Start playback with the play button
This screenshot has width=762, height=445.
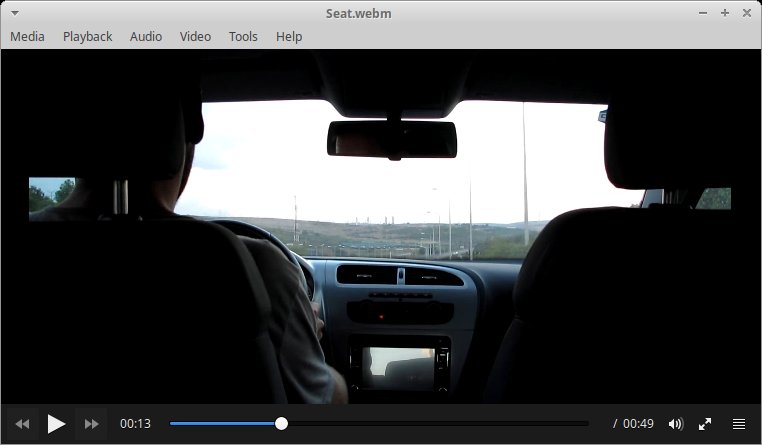point(56,424)
